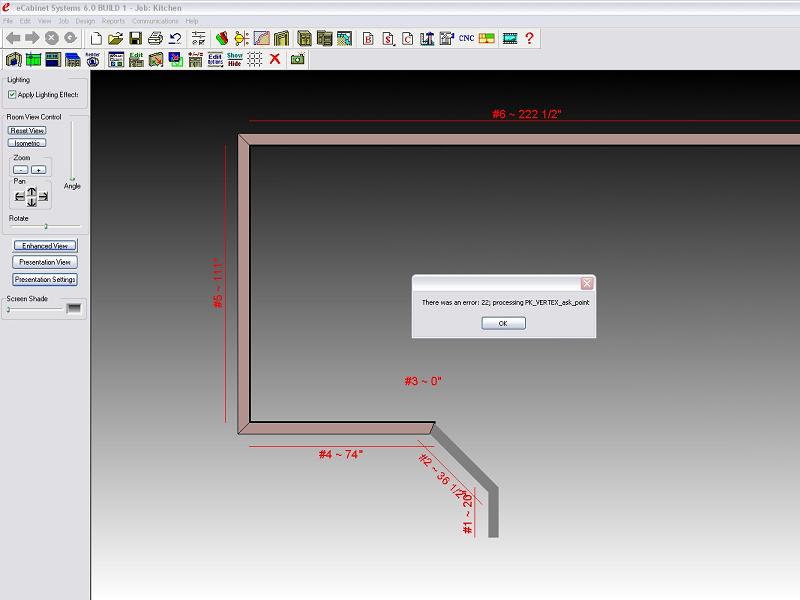Open the Design menu
Viewport: 800px width, 600px height.
pos(85,21)
